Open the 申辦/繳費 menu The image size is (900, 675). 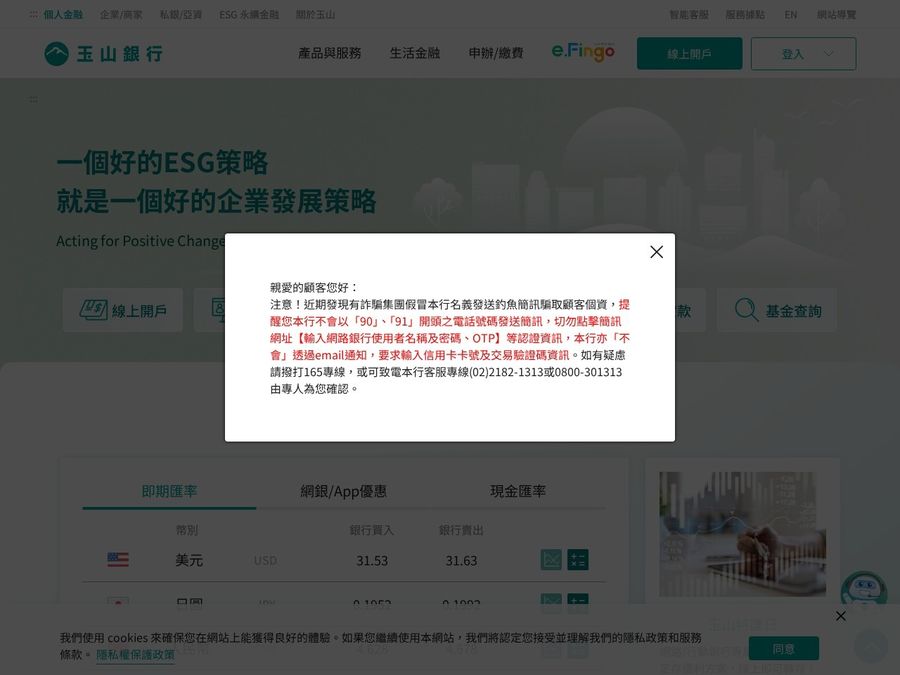[x=496, y=53]
